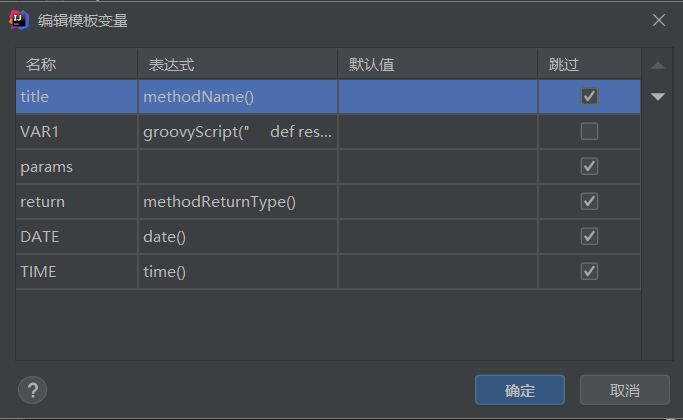This screenshot has height=420, width=683.
Task: Click the 表达式 column header
Action: click(x=237, y=65)
